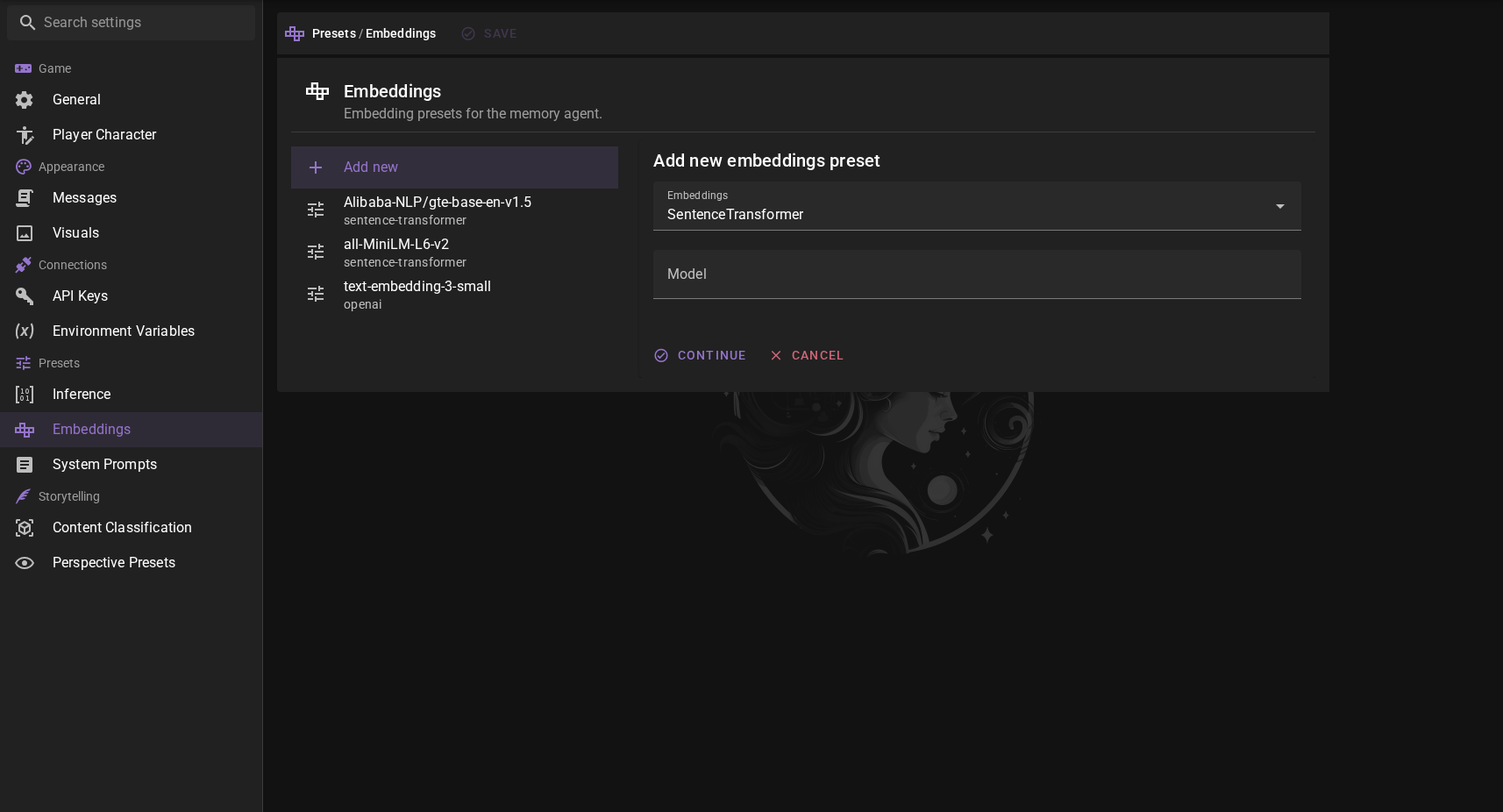Open Content Classification icon
The image size is (1503, 812).
[x=25, y=528]
